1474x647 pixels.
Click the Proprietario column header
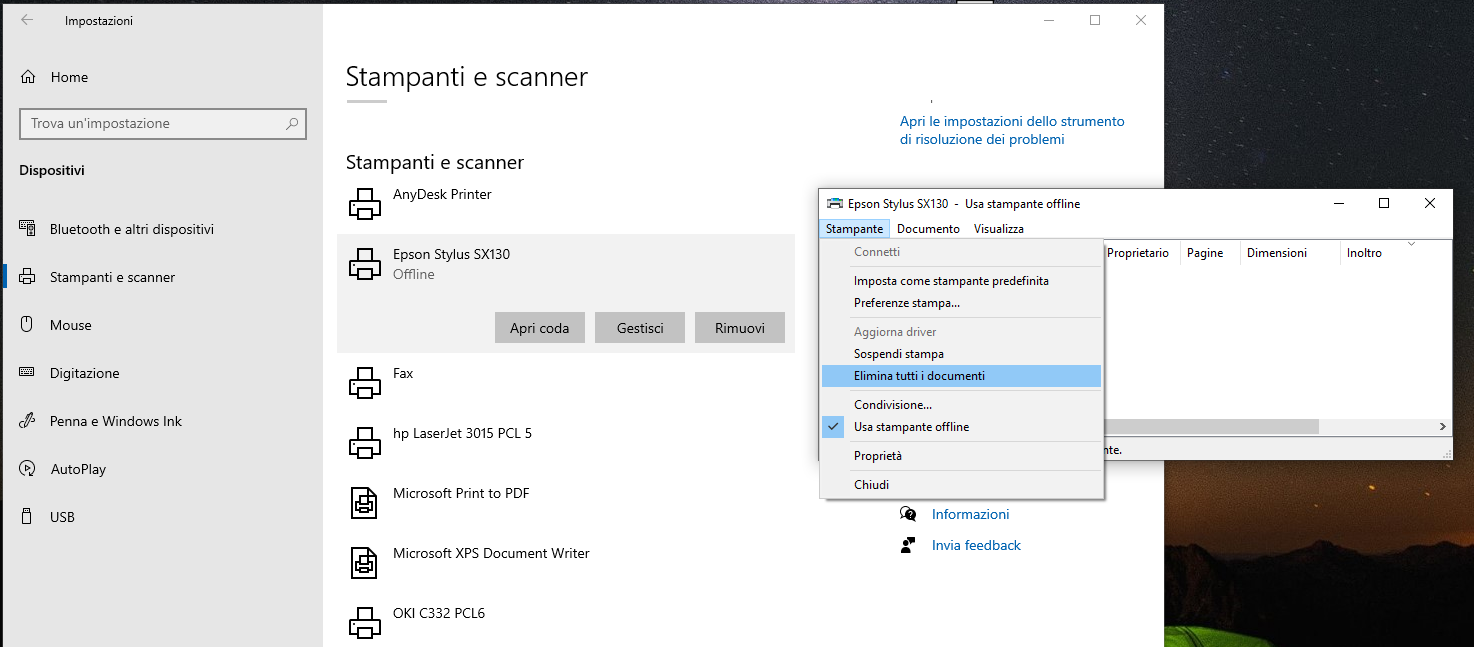1139,253
